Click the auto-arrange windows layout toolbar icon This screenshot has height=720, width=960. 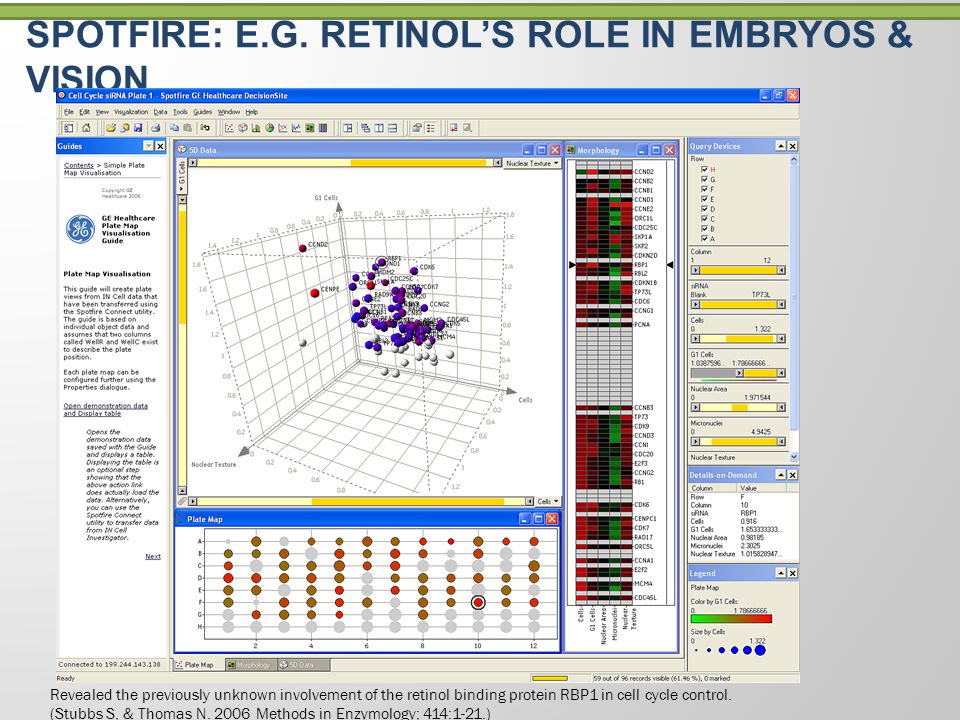(x=348, y=128)
